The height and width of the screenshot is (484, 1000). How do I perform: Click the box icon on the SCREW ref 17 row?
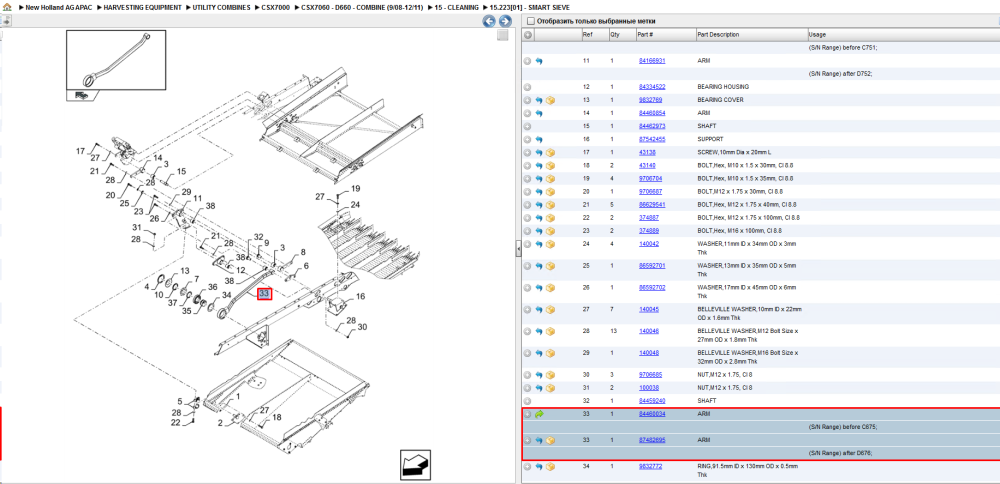(x=550, y=152)
